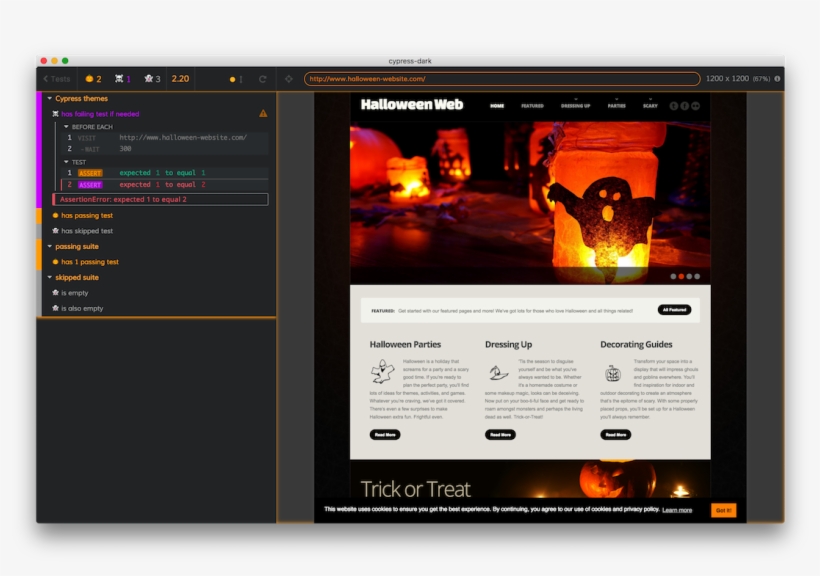Open the 'has skipped test' test
Image resolution: width=820 pixels, height=576 pixels.
pyautogui.click(x=87, y=231)
